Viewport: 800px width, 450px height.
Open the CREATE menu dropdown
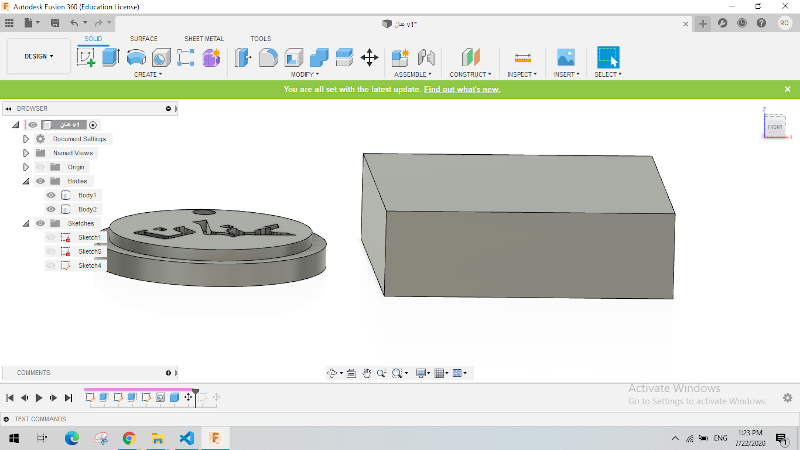pyautogui.click(x=148, y=74)
